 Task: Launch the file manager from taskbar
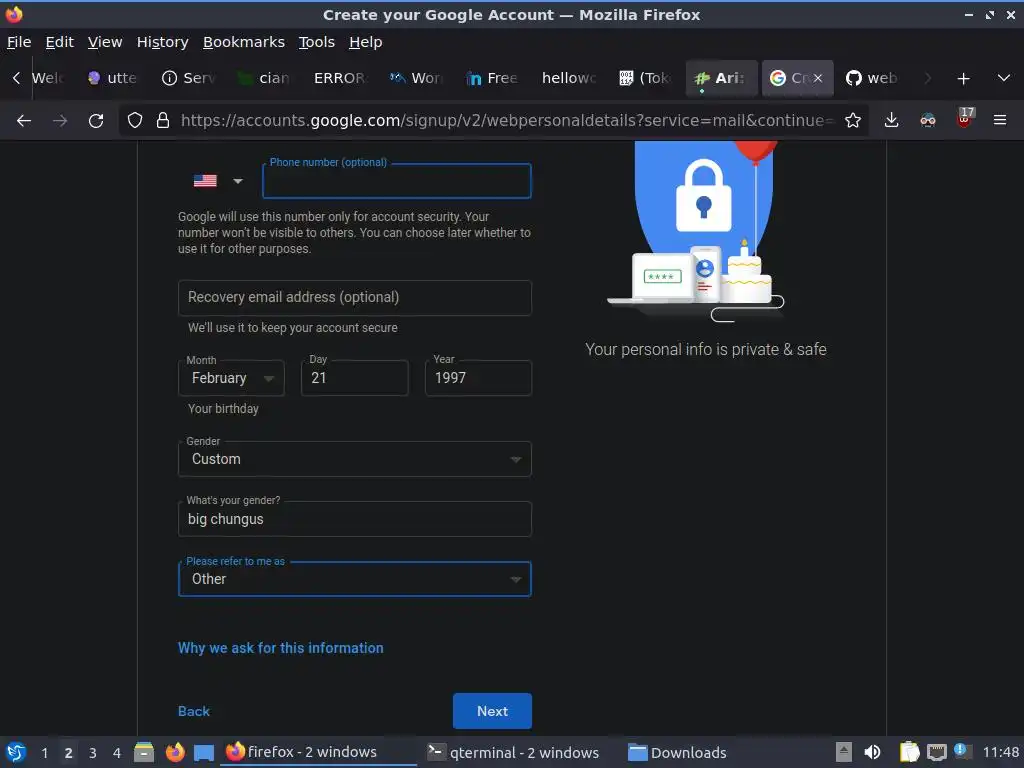click(144, 752)
